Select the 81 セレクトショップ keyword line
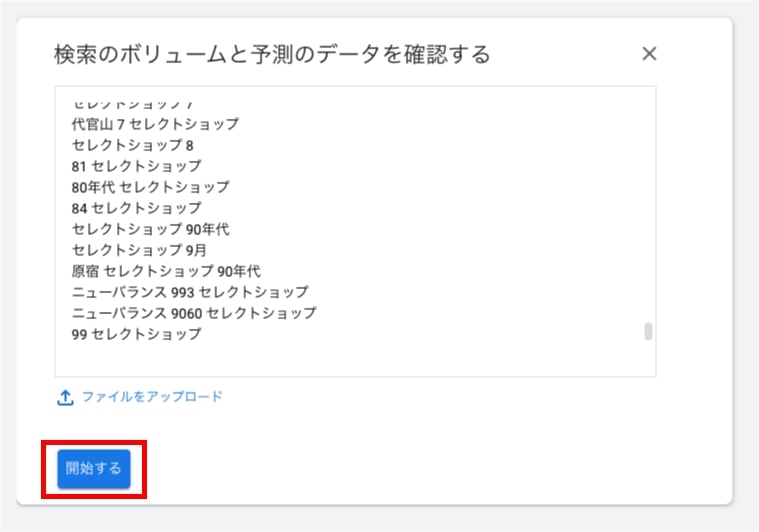Screen dimensions: 759x532 tap(136, 166)
